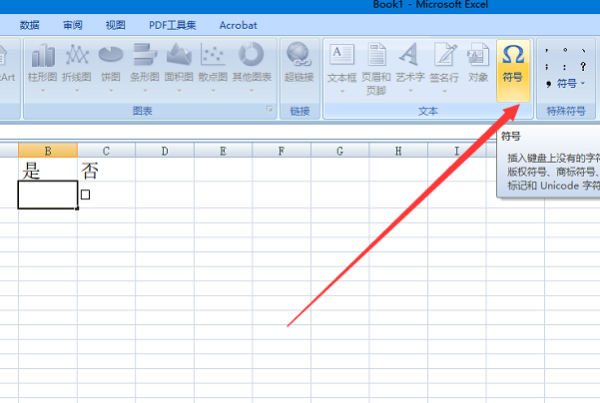Open the chart group dialog launcher
600x403 pixels.
point(269,109)
